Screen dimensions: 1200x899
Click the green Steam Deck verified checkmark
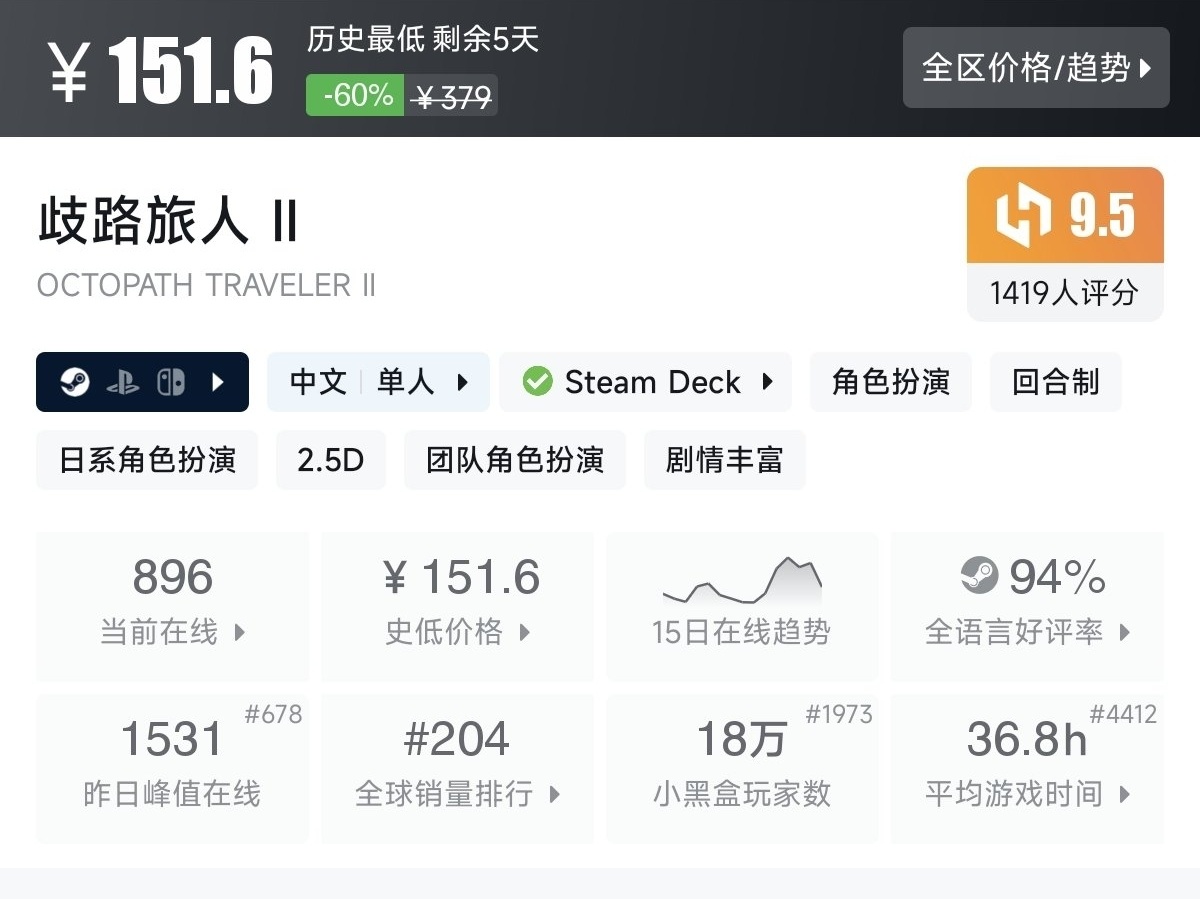click(x=538, y=382)
